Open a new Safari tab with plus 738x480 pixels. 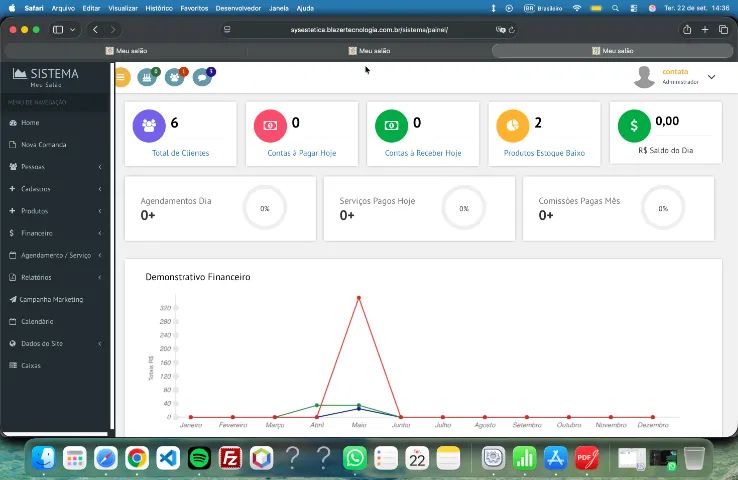coord(705,30)
